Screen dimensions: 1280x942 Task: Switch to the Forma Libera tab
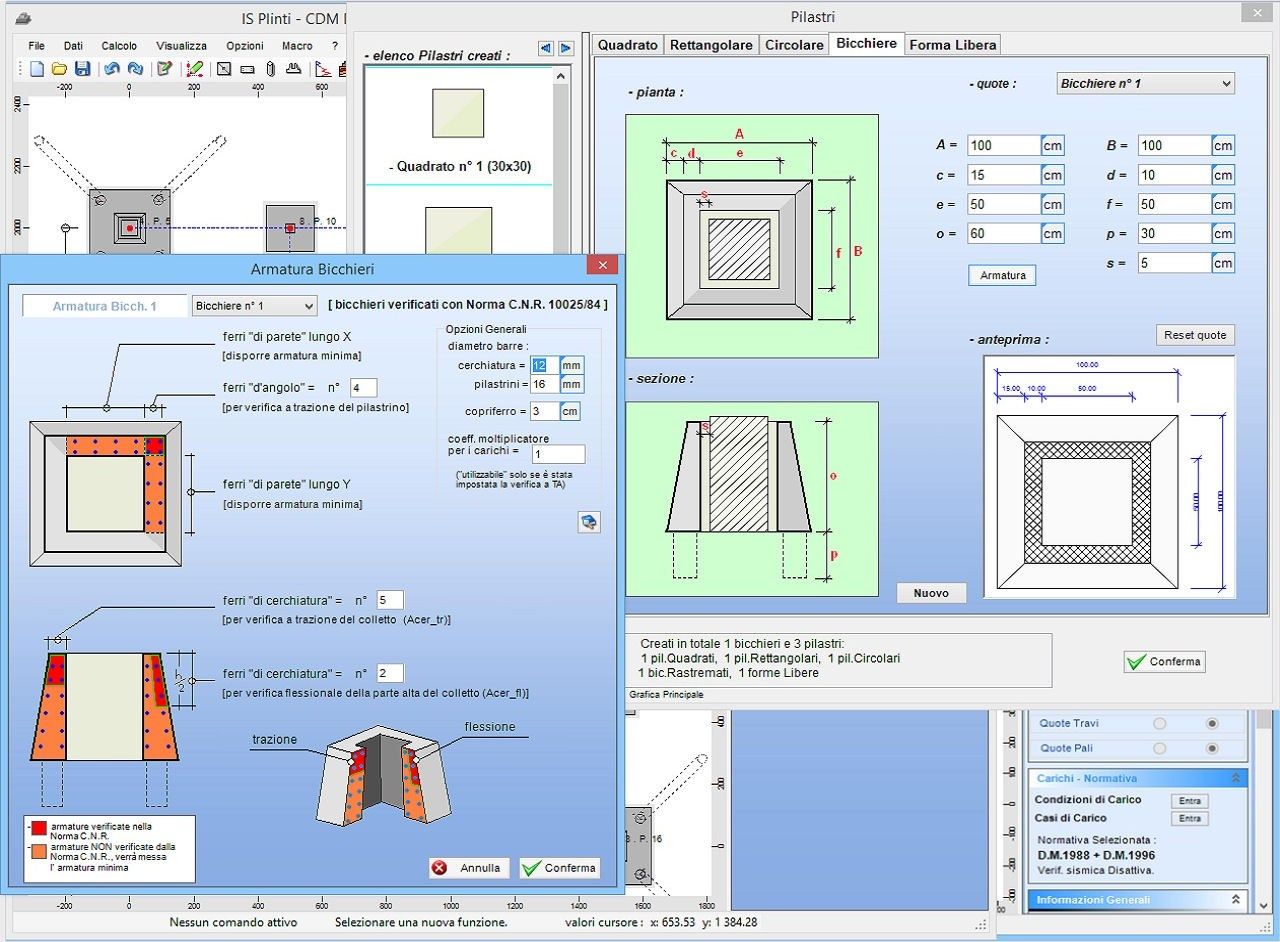pos(952,45)
